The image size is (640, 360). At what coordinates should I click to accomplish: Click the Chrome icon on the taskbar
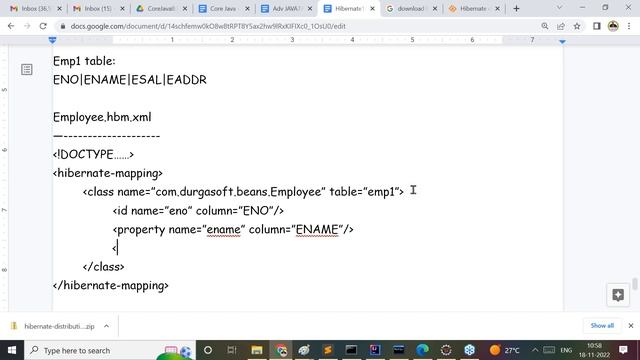[x=281, y=350]
